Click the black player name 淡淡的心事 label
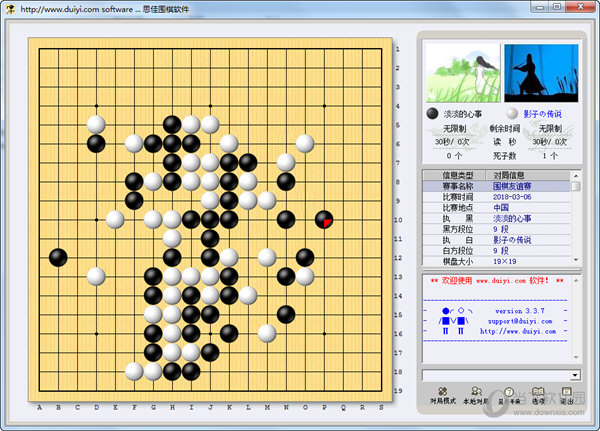600x431 pixels. click(463, 114)
